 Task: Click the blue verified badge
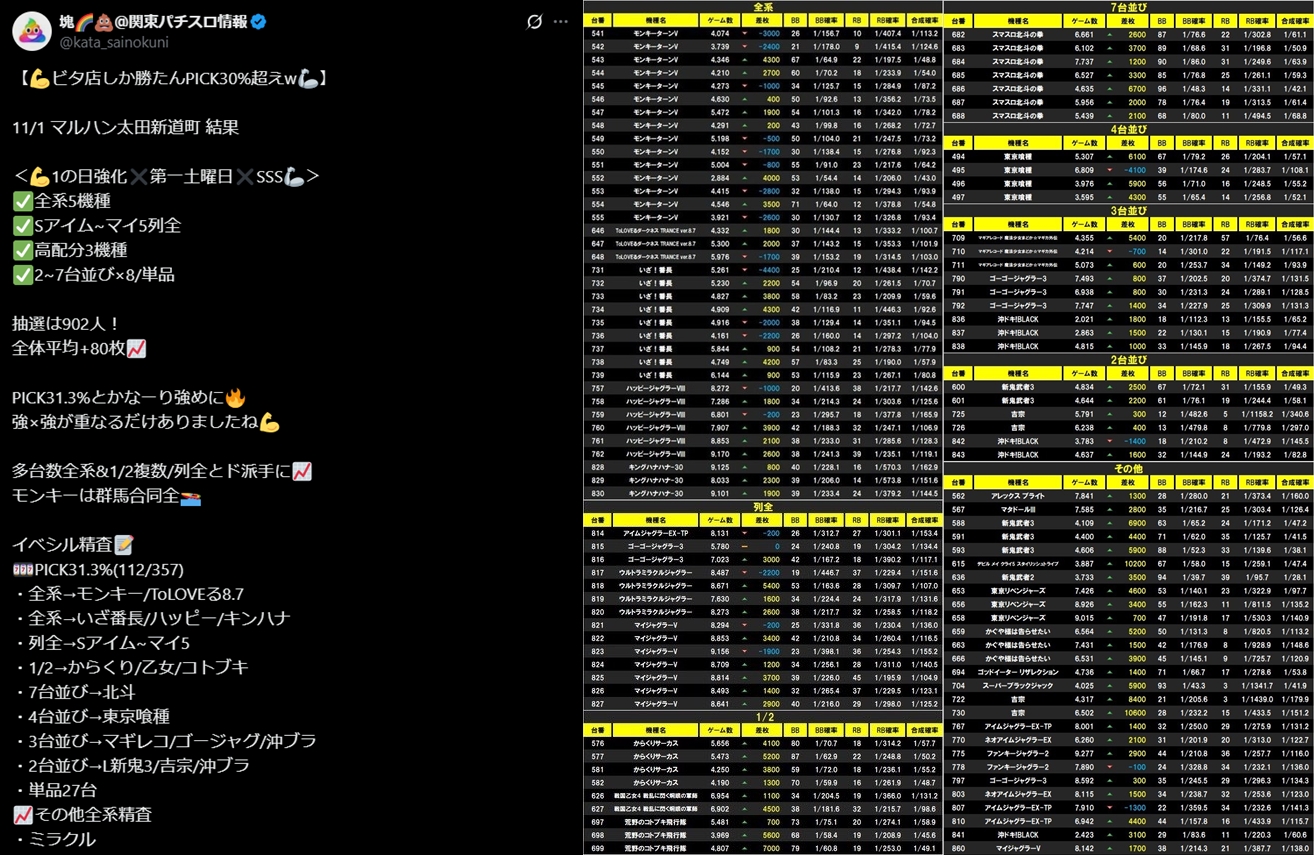click(x=259, y=21)
